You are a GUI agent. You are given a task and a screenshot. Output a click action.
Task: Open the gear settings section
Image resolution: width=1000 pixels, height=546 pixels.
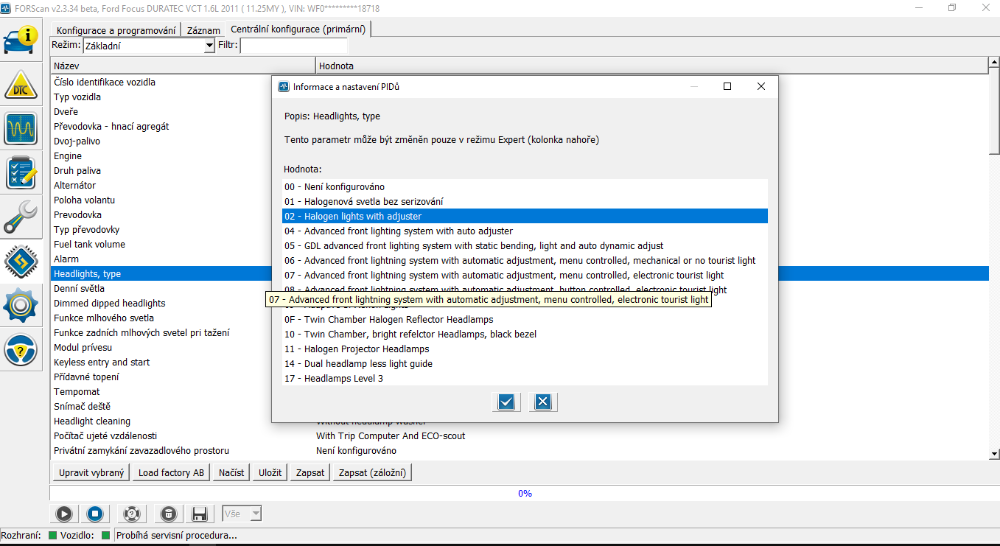[22, 306]
